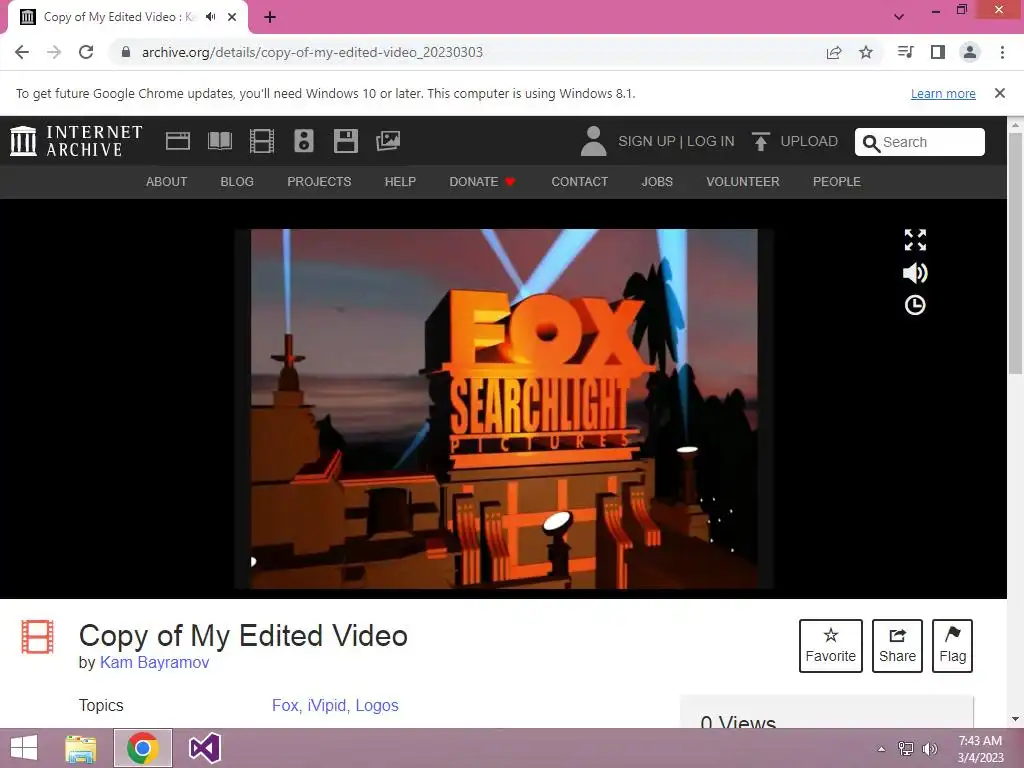Click the taskbar network icon
Viewport: 1024px width, 768px height.
(906, 749)
